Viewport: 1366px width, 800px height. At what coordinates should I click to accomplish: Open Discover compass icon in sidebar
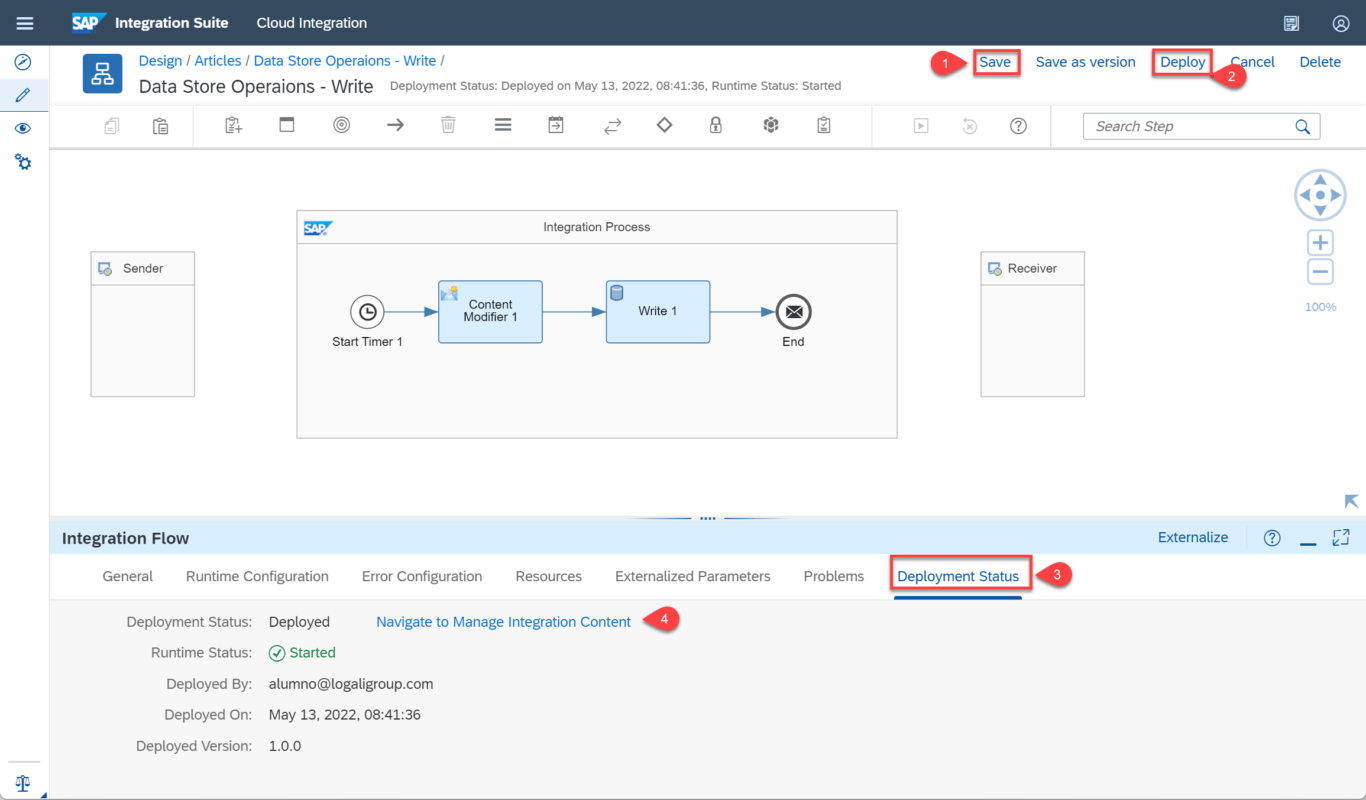click(x=23, y=62)
